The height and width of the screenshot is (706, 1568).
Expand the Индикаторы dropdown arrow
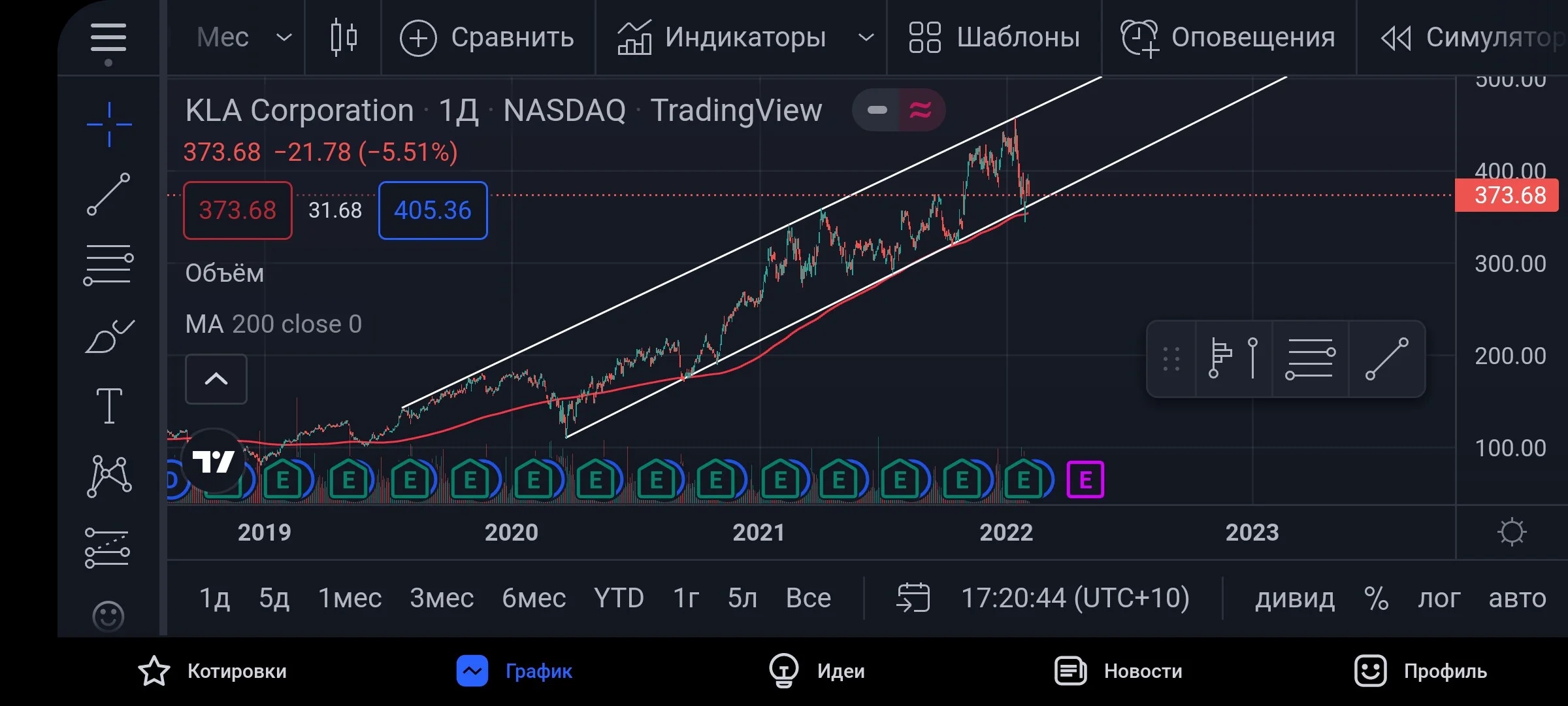point(866,38)
